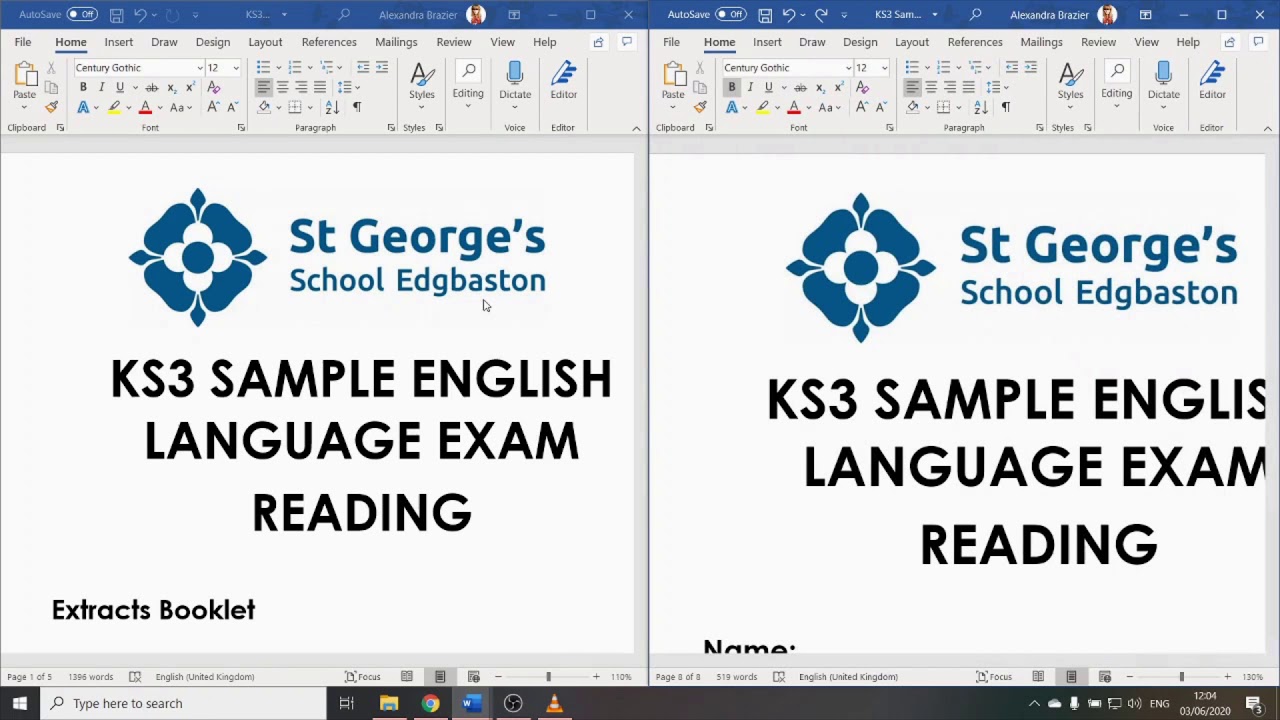Image resolution: width=1280 pixels, height=720 pixels.
Task: Click Focus mode in left window status bar
Action: tap(362, 677)
